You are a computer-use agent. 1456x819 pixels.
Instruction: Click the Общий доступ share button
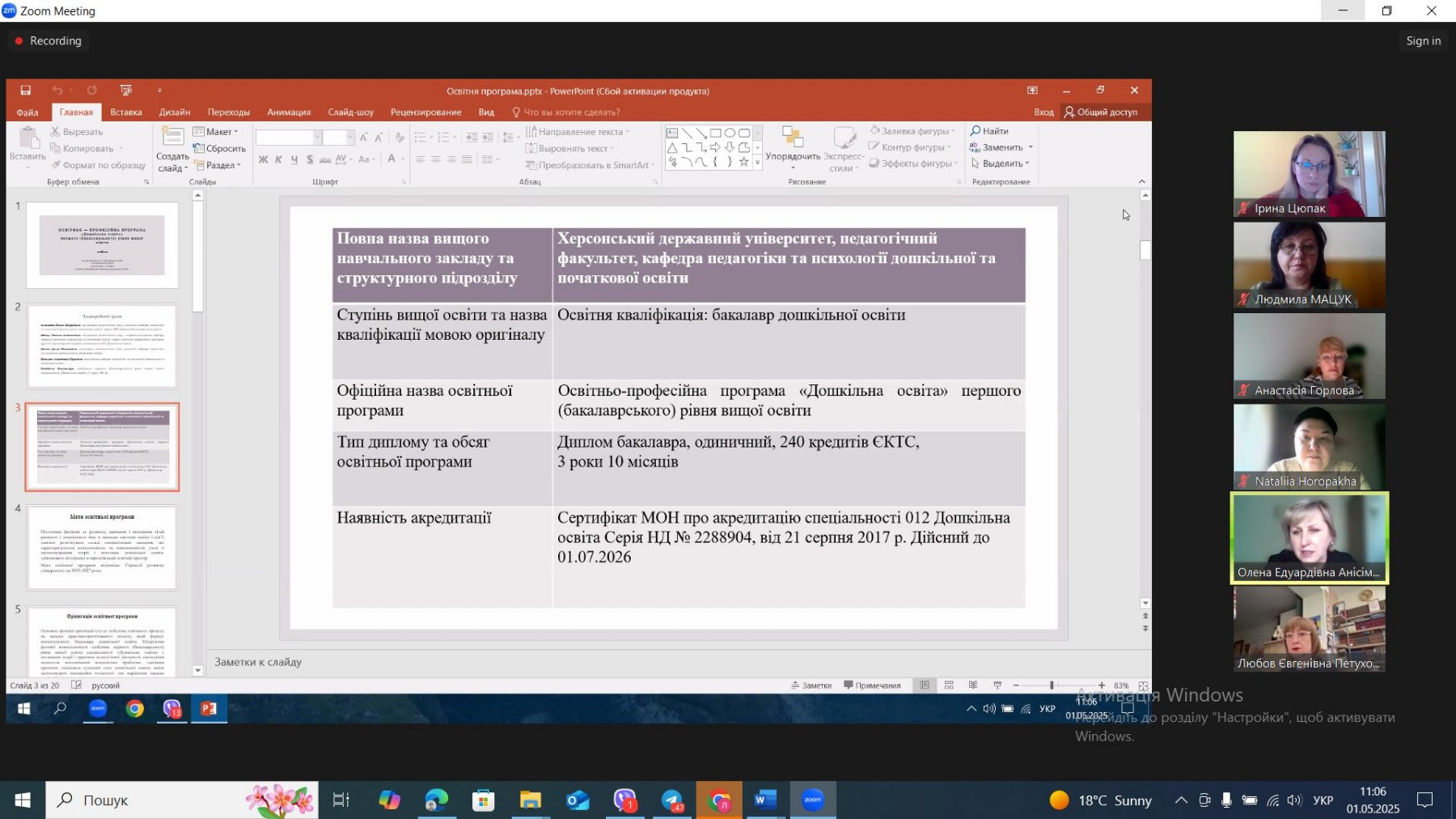[x=1101, y=112]
